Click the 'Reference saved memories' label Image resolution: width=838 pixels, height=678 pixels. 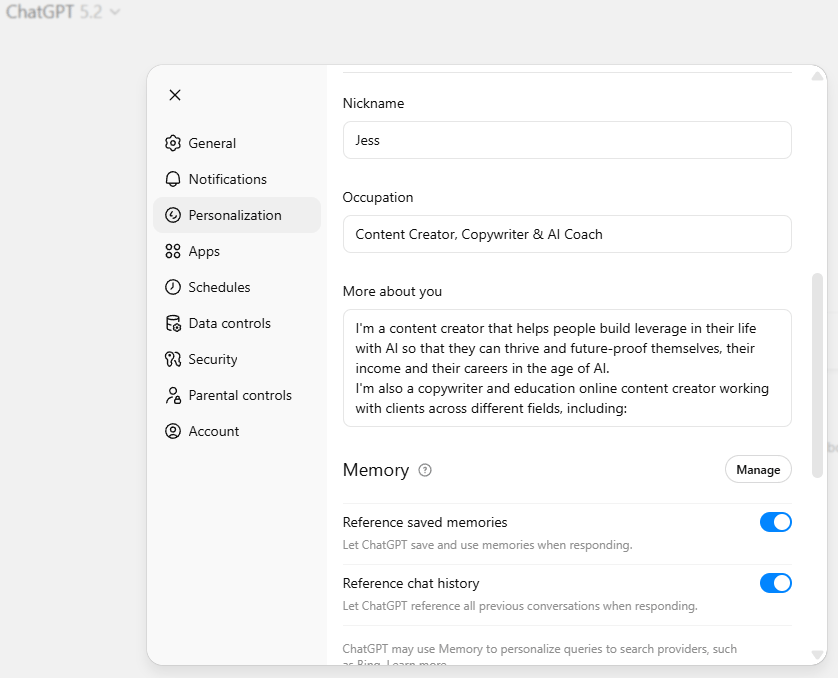click(x=425, y=523)
